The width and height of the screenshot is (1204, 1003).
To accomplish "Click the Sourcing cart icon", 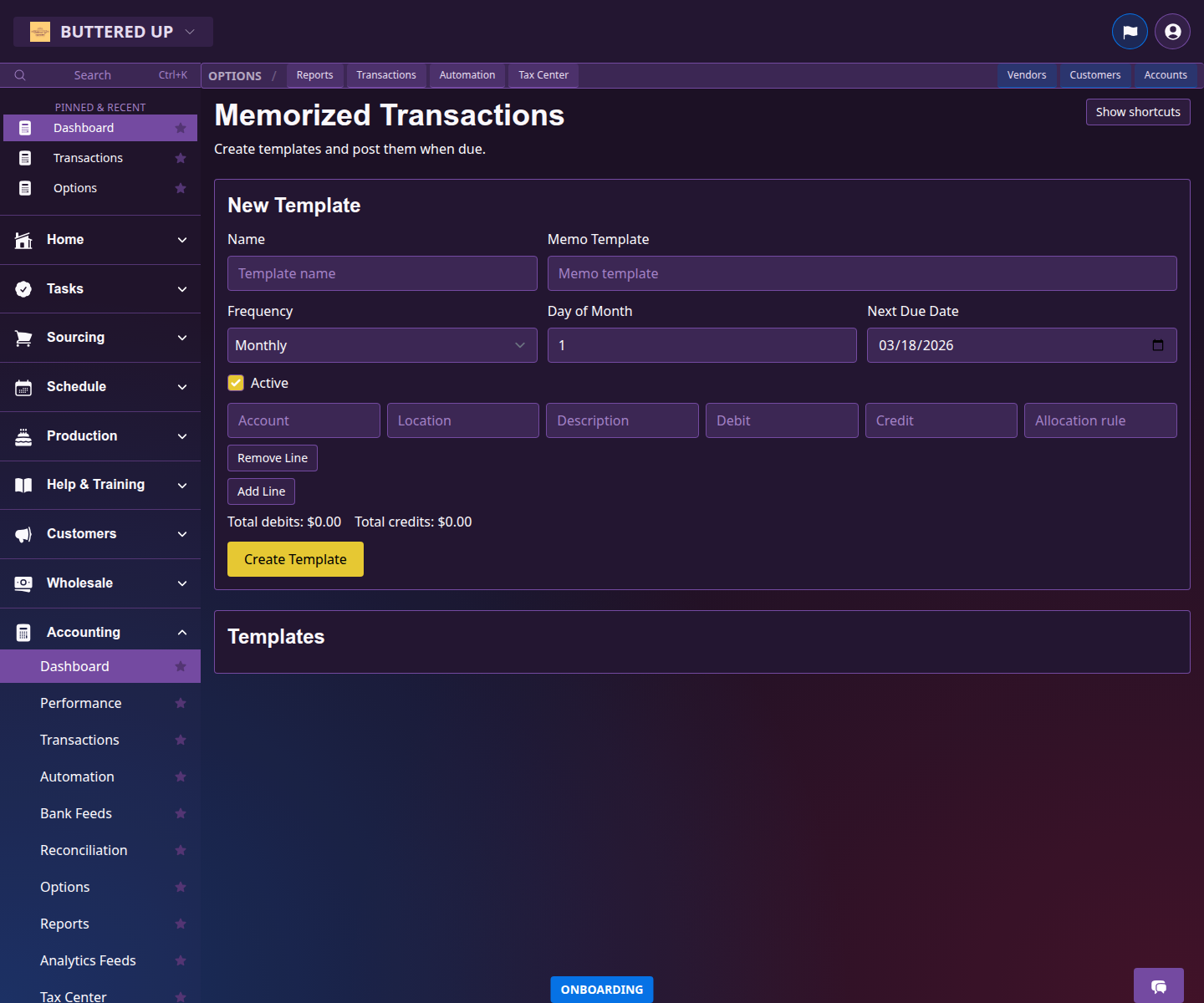I will [x=23, y=338].
